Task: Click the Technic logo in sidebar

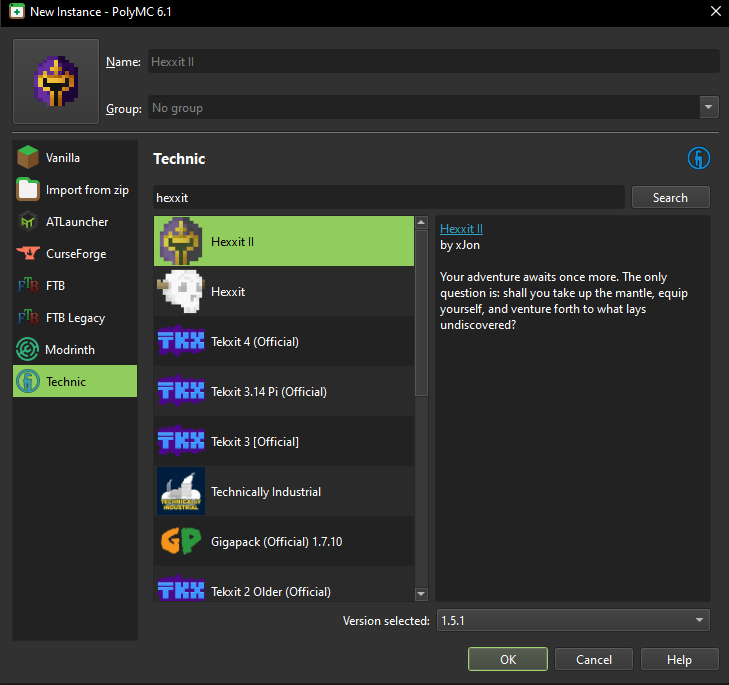Action: [x=28, y=381]
